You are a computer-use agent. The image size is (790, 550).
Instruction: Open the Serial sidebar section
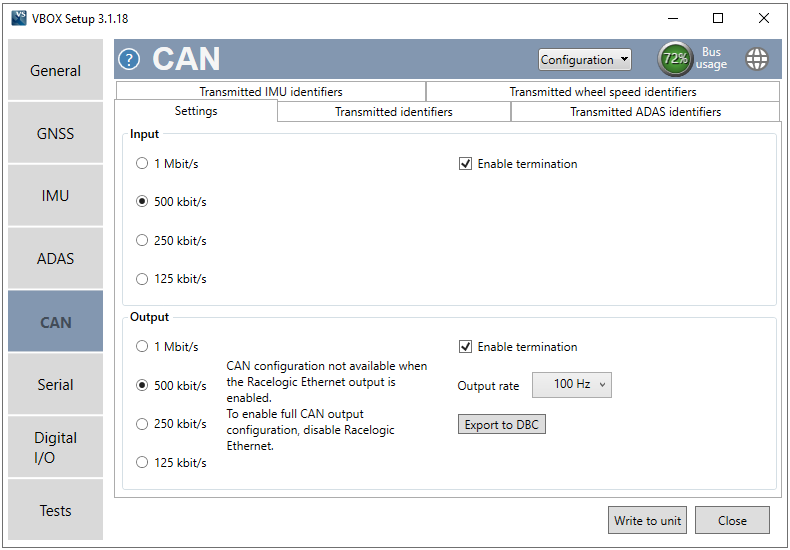click(x=55, y=384)
